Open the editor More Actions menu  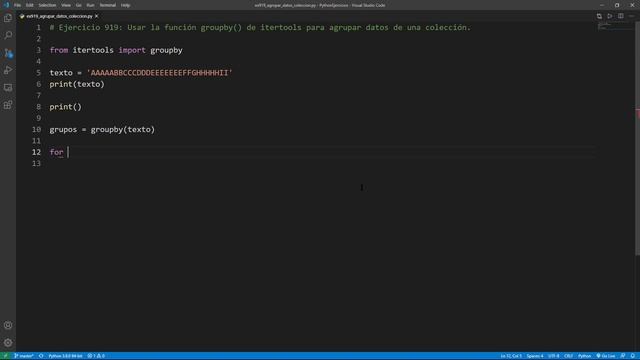click(631, 16)
